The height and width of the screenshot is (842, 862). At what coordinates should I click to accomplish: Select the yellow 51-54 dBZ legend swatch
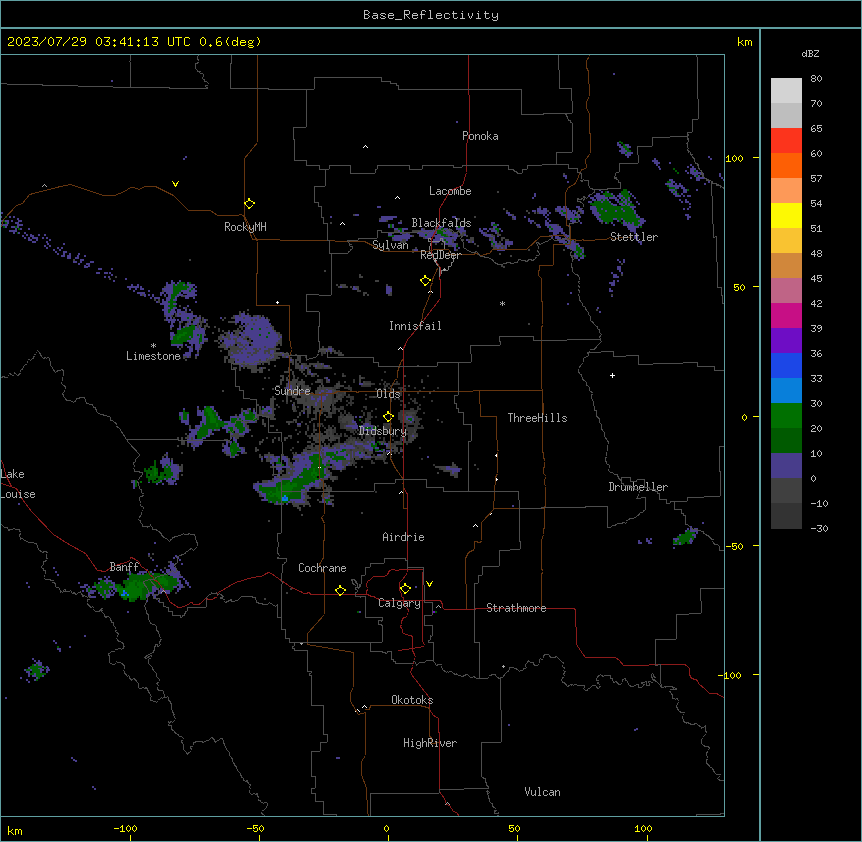coord(786,215)
